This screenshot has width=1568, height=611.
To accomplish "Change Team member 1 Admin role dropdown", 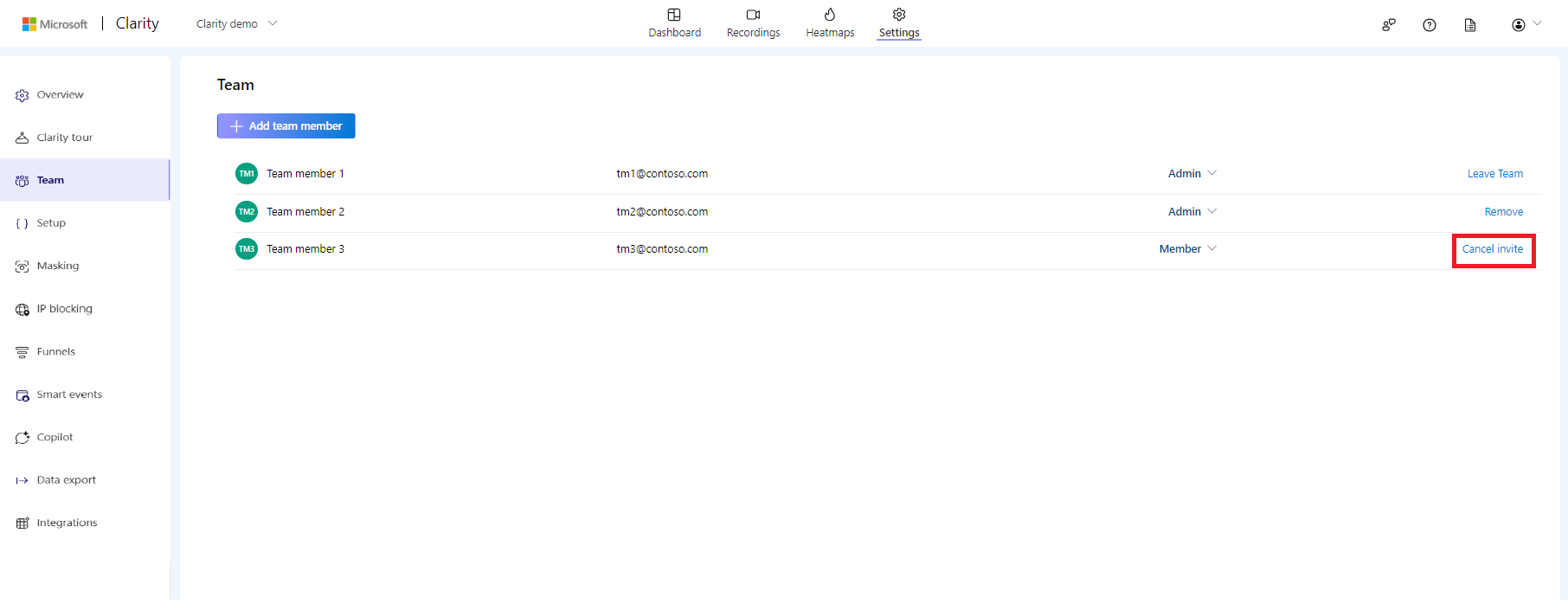I will tap(1192, 174).
